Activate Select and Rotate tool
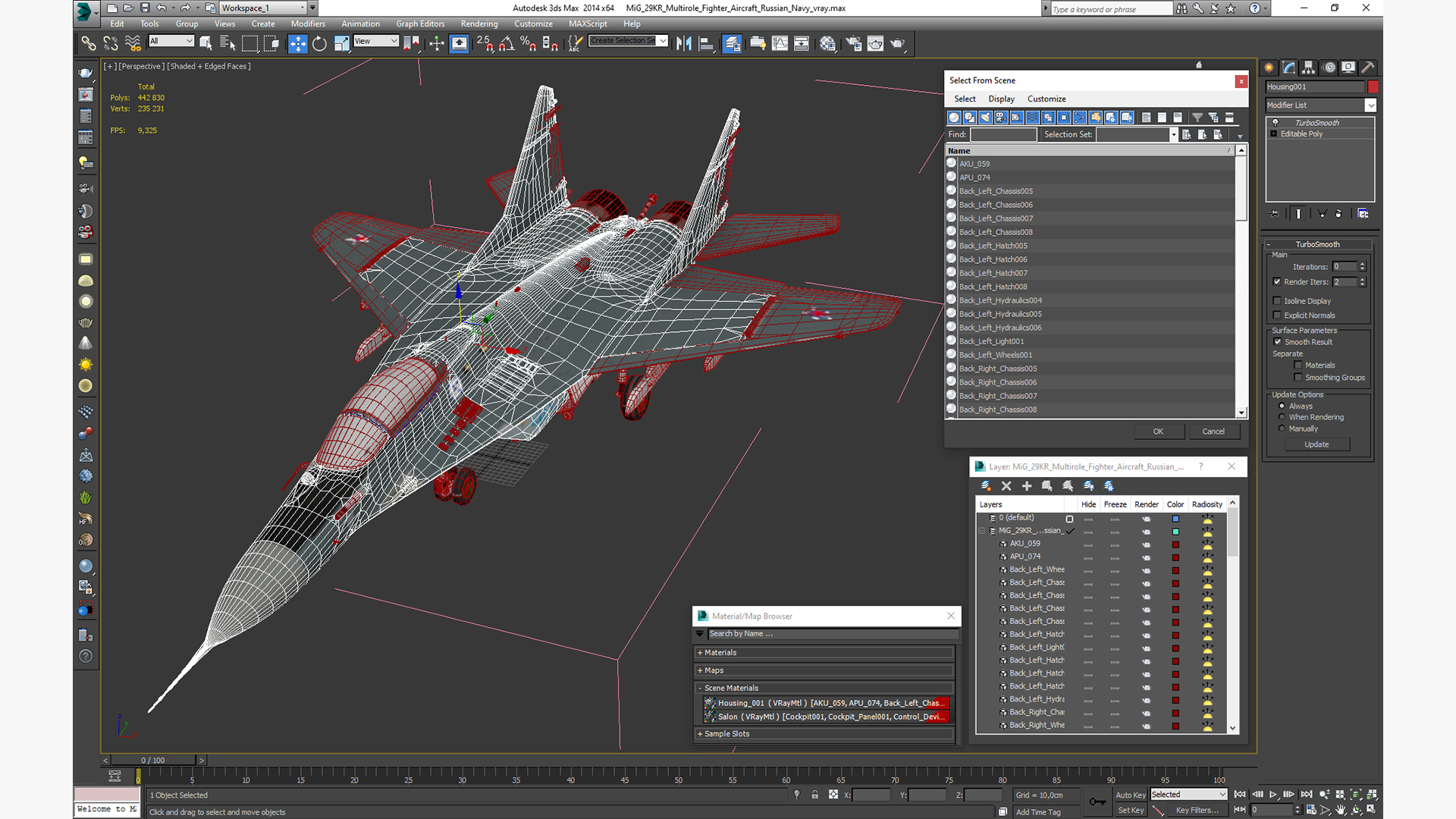The width and height of the screenshot is (1456, 819). coord(319,43)
